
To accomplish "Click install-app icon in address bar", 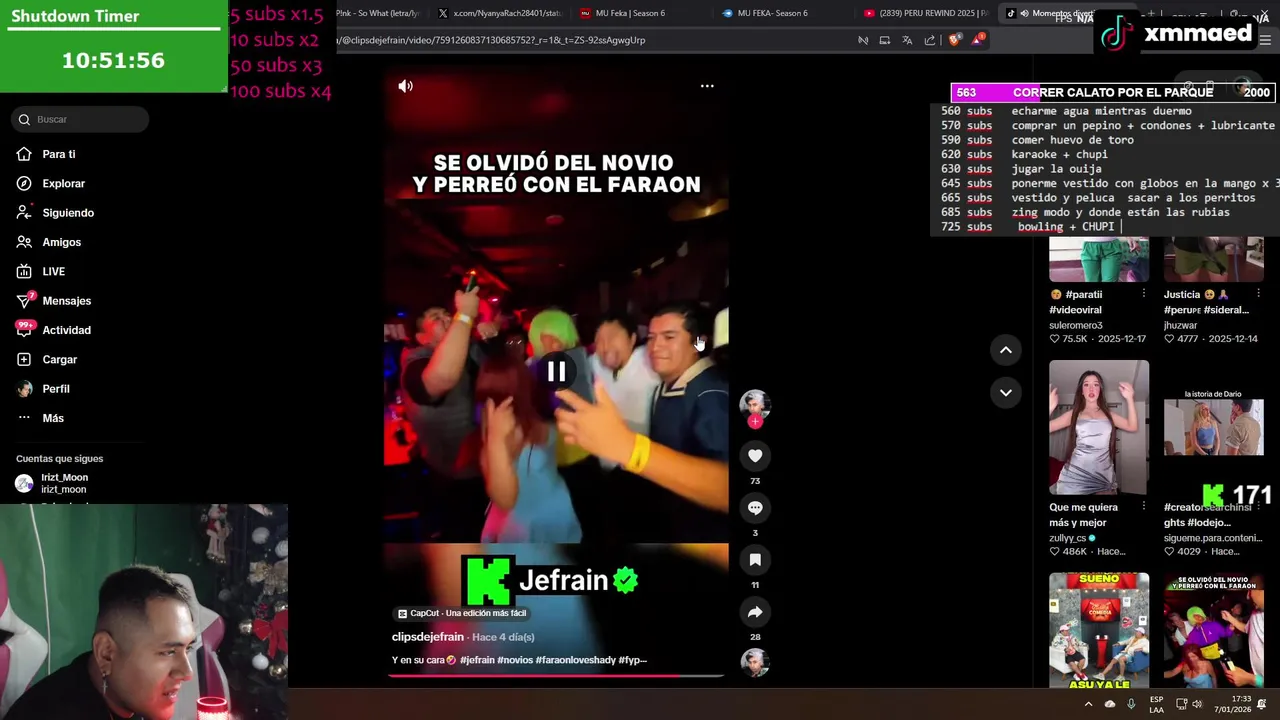I will point(885,40).
